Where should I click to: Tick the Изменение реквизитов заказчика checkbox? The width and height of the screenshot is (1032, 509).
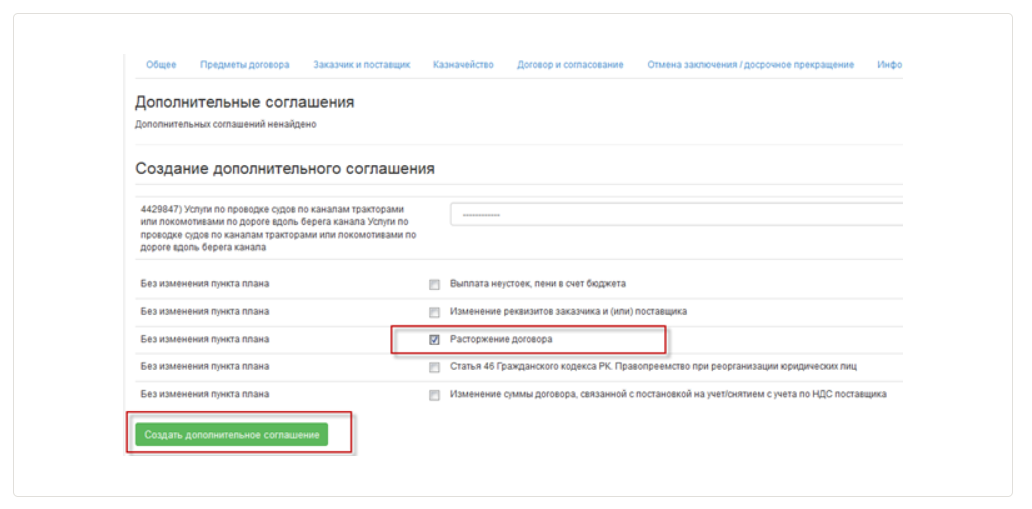[434, 312]
